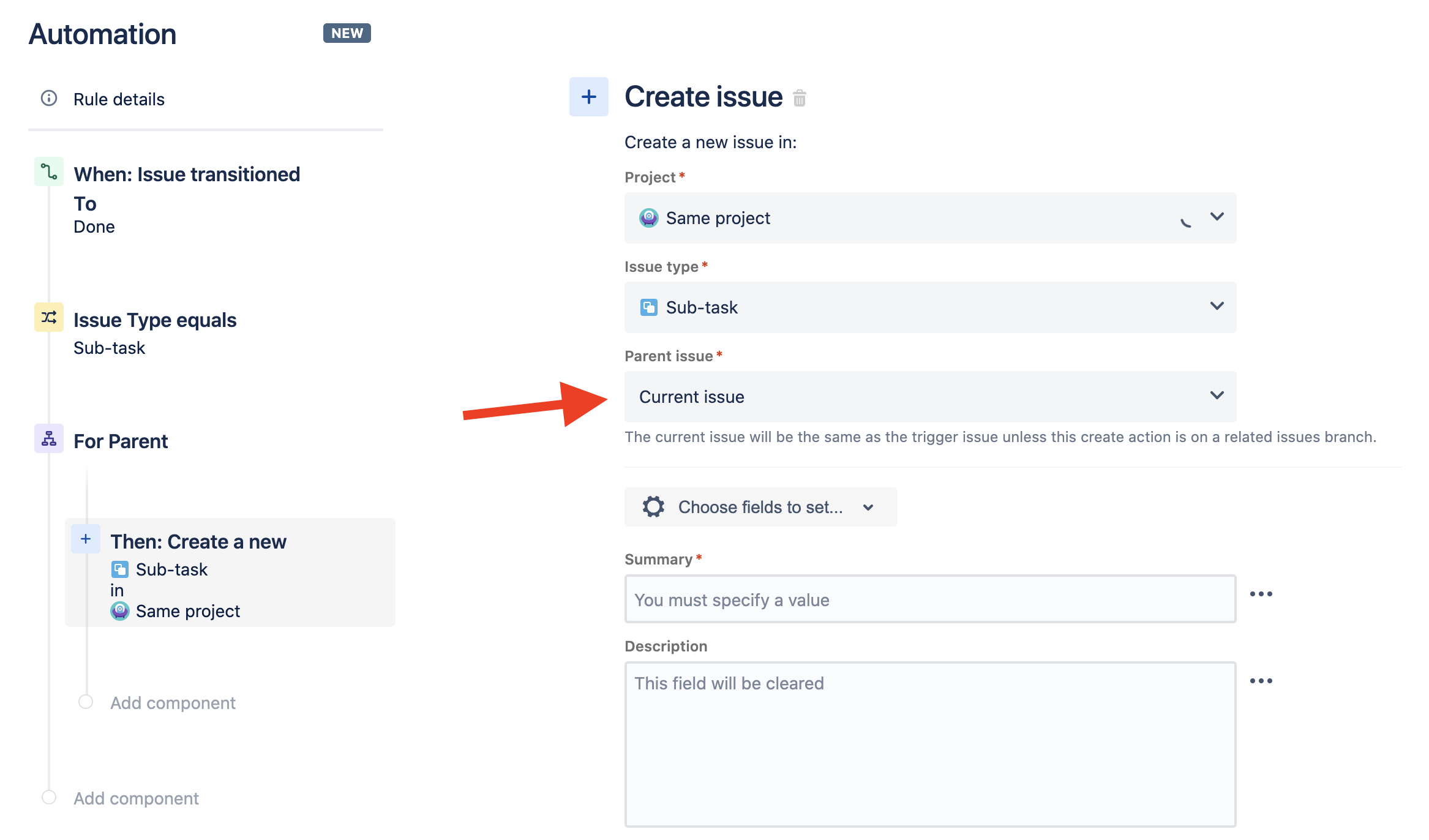Expand the Same project dropdown
Image resolution: width=1429 pixels, height=840 pixels.
point(930,218)
